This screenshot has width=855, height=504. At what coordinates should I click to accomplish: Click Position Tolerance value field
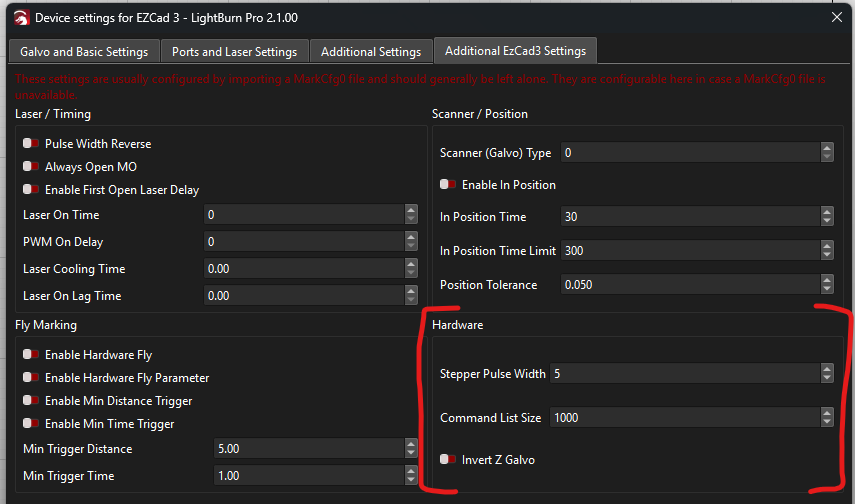click(x=690, y=284)
